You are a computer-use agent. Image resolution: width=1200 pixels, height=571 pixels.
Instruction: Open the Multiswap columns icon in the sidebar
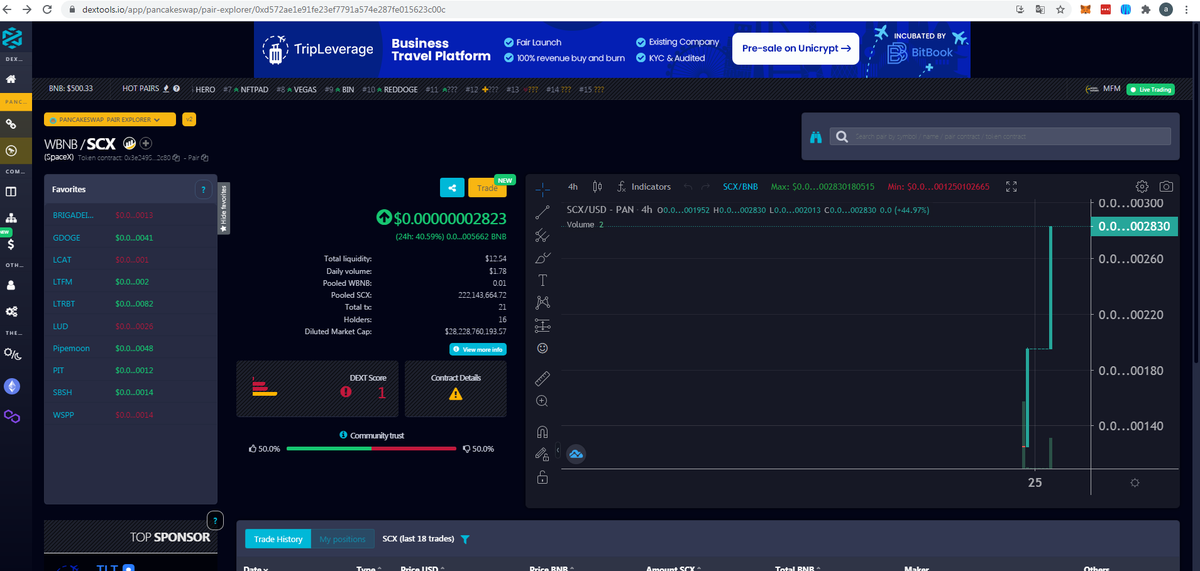11,191
